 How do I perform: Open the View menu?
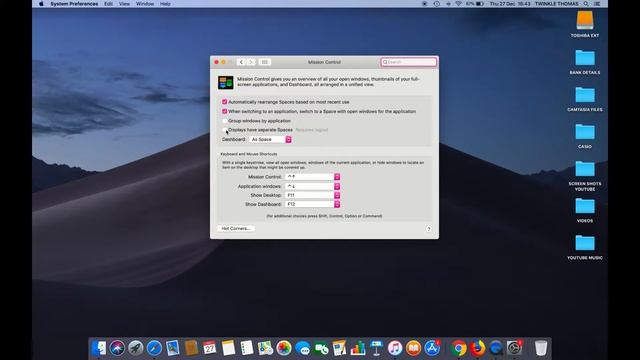124,4
